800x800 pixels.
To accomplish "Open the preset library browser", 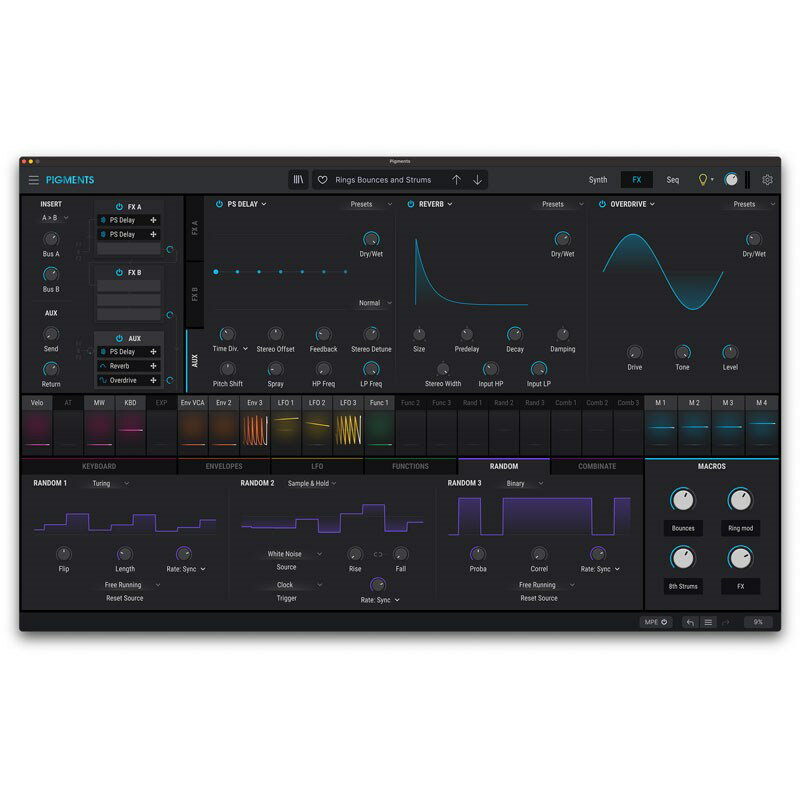I will (x=298, y=180).
